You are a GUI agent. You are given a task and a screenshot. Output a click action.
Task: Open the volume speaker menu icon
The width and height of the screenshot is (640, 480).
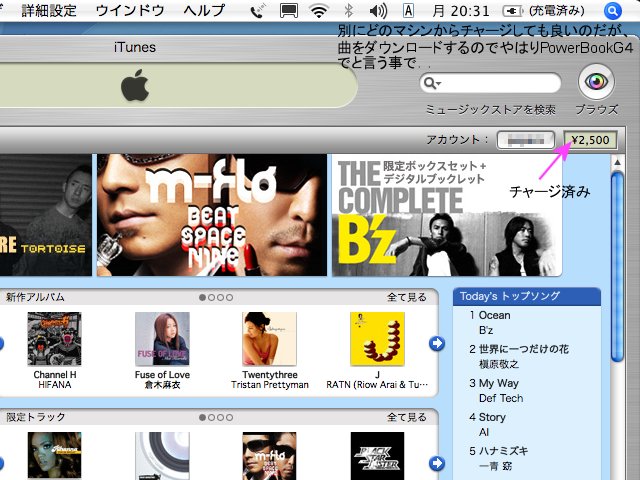pyautogui.click(x=378, y=11)
